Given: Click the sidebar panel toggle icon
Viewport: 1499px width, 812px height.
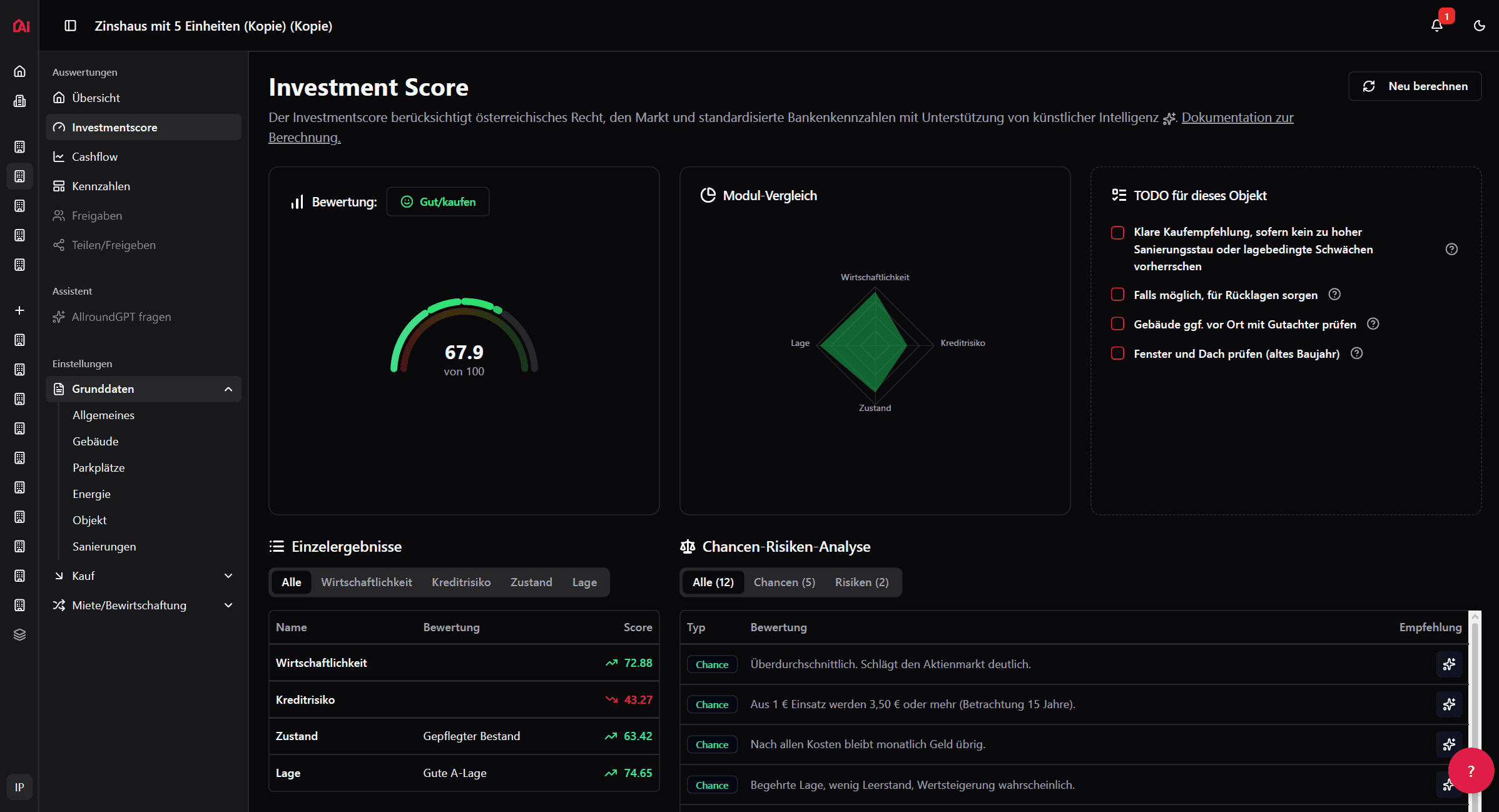Looking at the screenshot, I should (x=70, y=26).
